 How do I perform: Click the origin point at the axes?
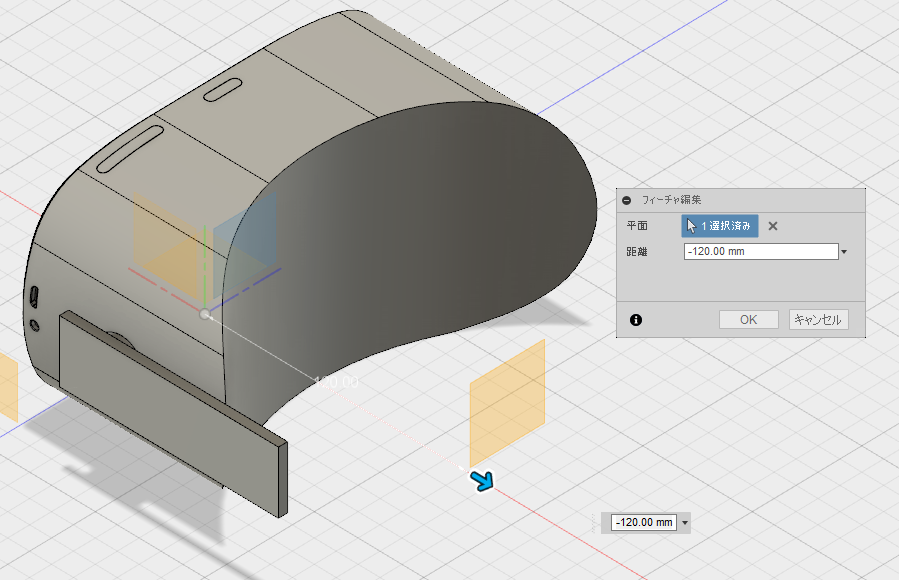(x=205, y=314)
